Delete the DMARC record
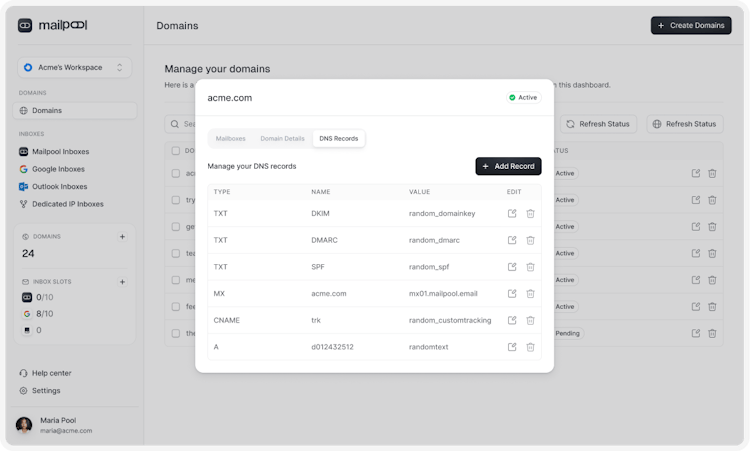 click(x=530, y=240)
